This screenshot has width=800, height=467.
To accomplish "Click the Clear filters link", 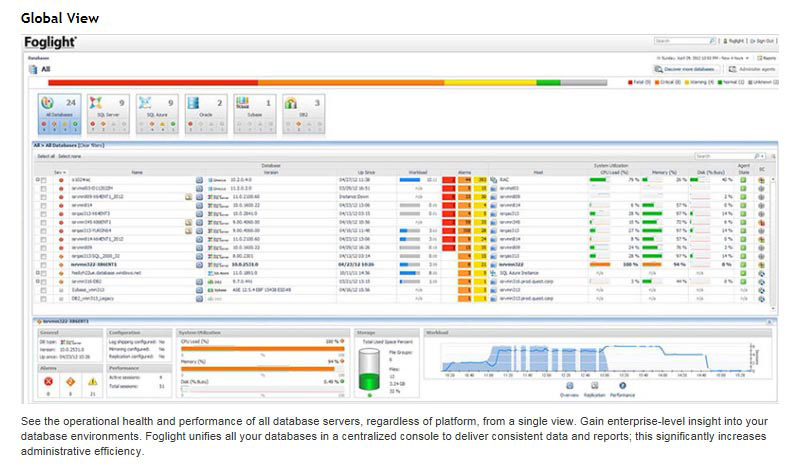I will 91,145.
